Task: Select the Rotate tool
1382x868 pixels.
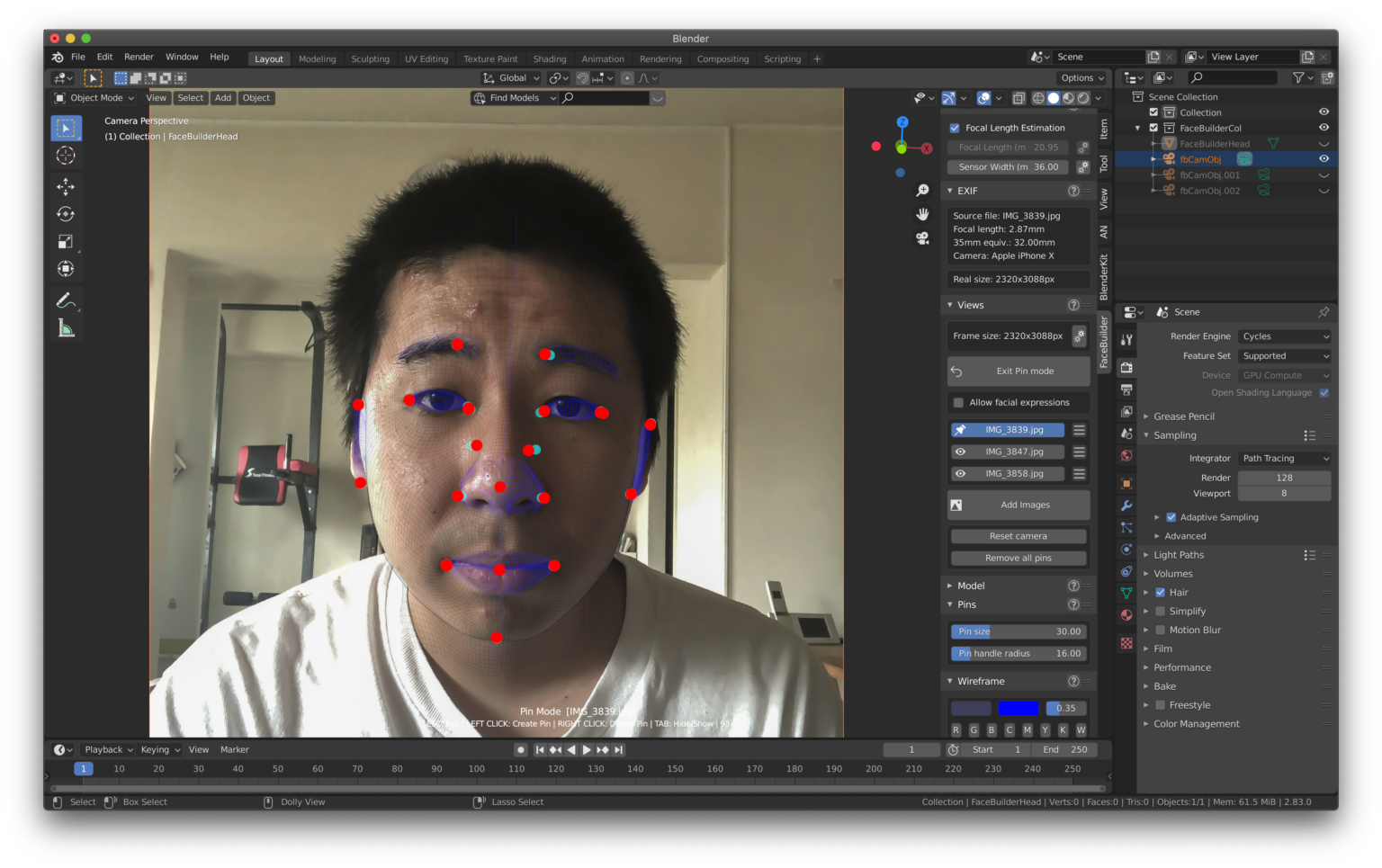Action: (x=66, y=214)
